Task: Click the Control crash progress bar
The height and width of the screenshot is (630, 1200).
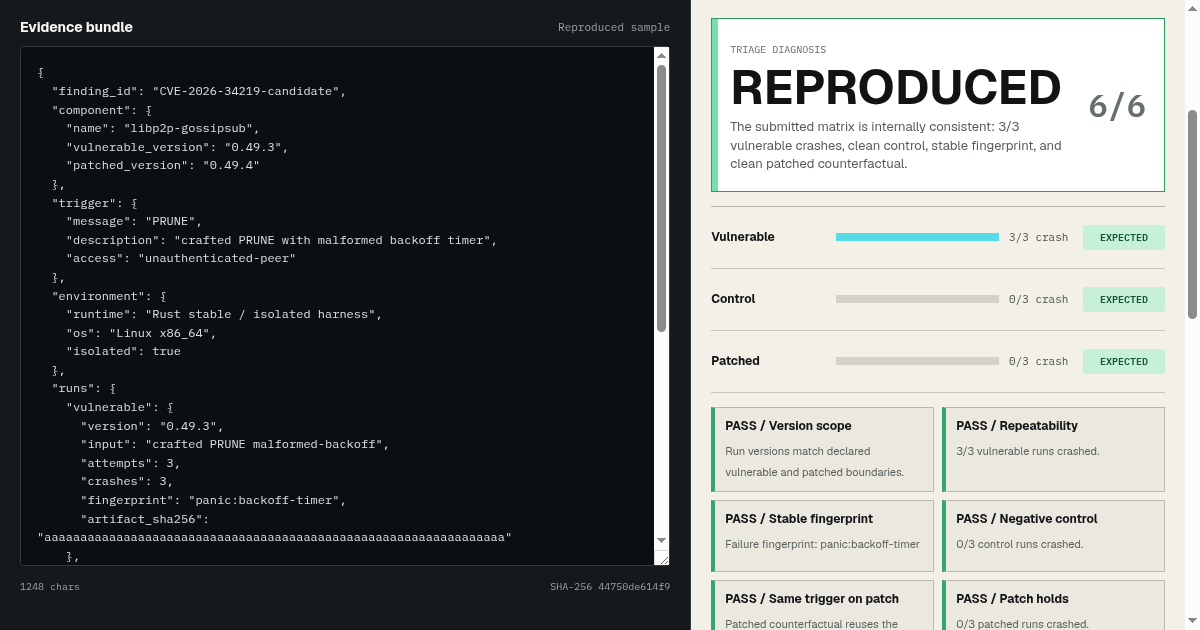Action: coord(917,299)
